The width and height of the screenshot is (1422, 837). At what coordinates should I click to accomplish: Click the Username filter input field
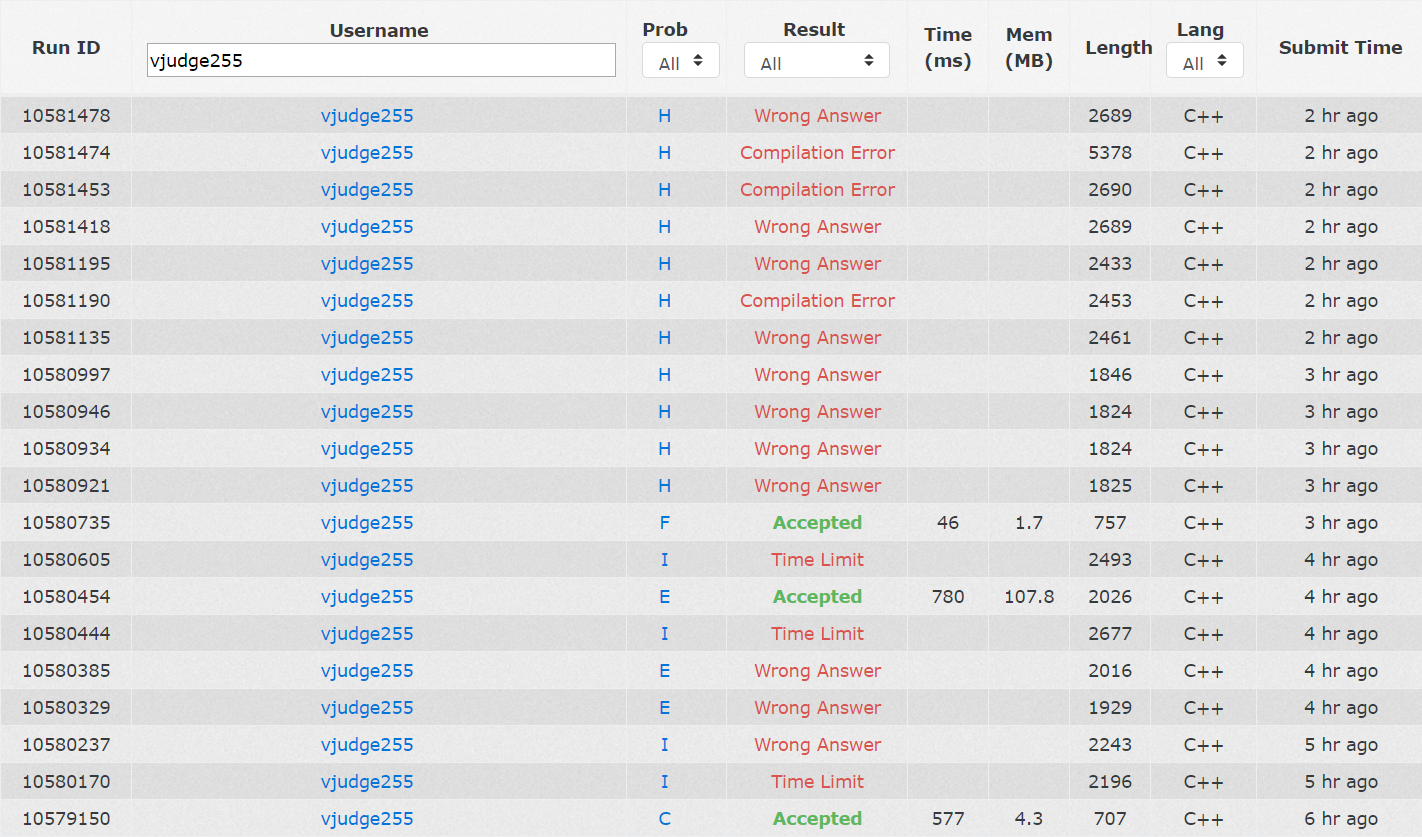click(x=380, y=60)
